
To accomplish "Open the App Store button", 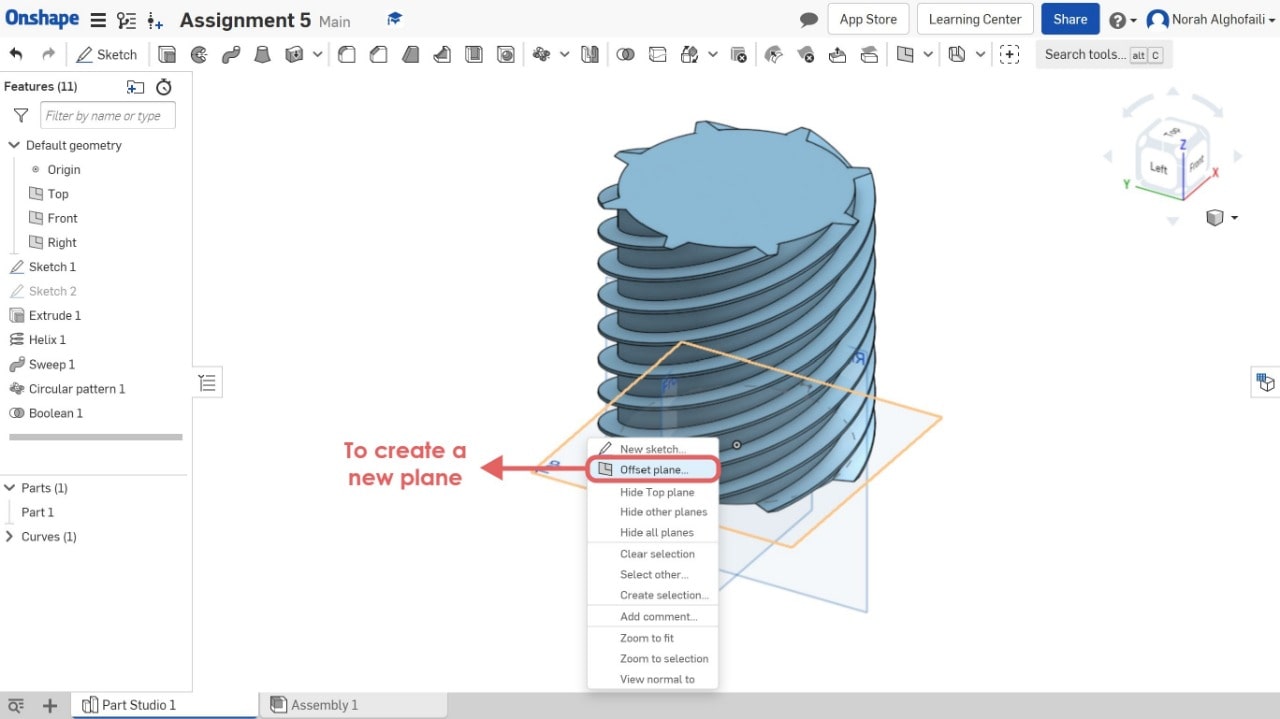I will pos(868,19).
